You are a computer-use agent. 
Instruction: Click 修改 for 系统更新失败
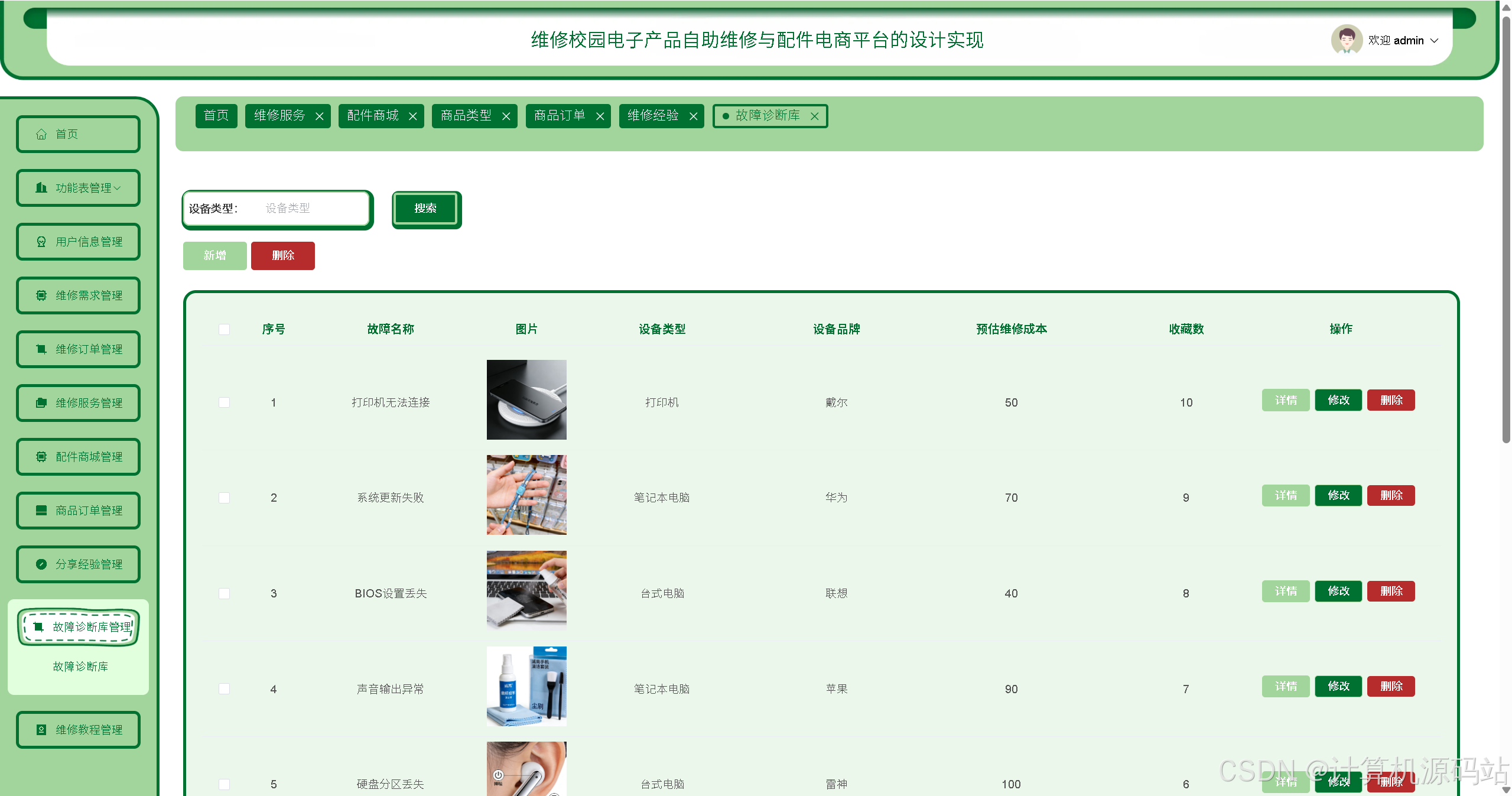pyautogui.click(x=1338, y=496)
